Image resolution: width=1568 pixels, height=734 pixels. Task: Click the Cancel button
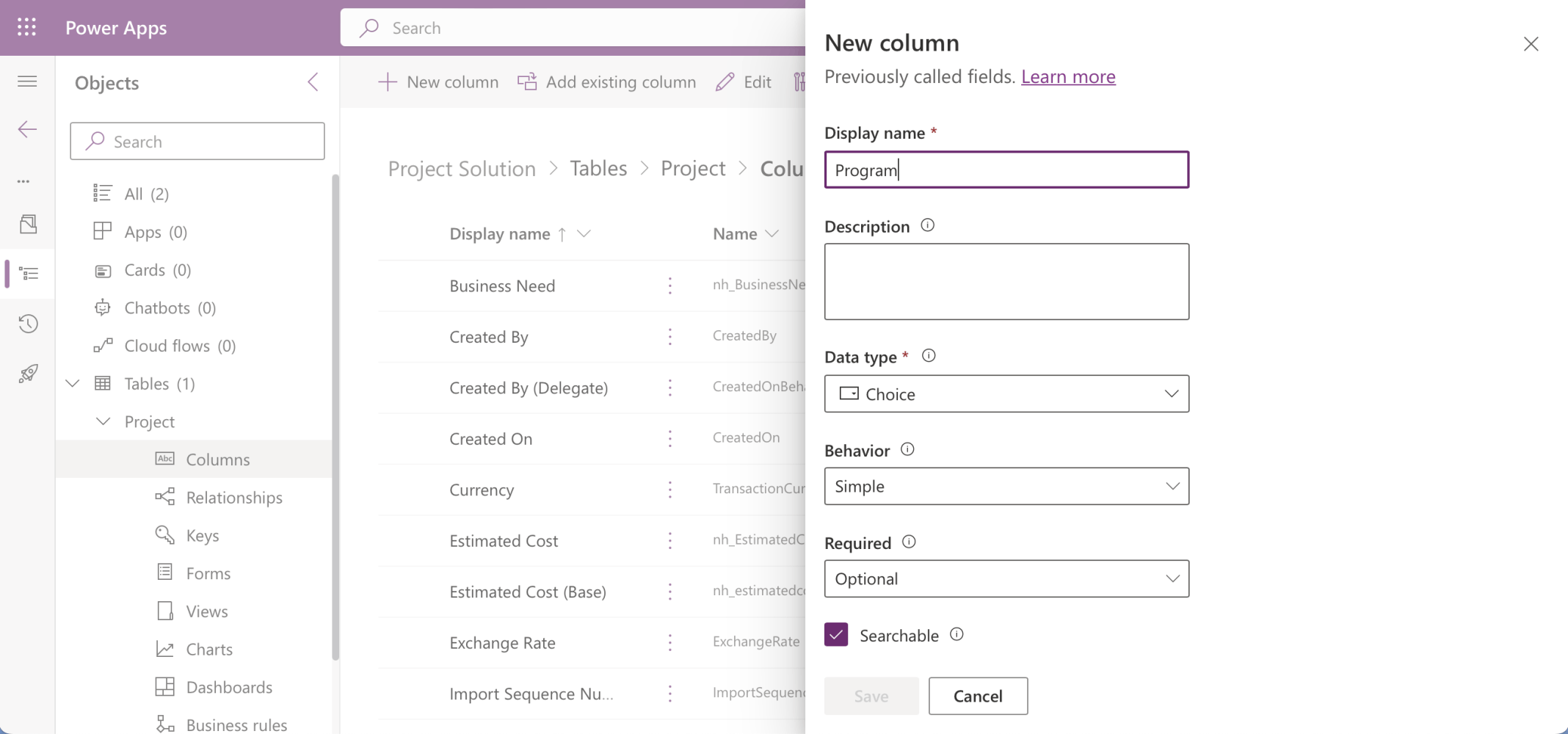coord(977,696)
